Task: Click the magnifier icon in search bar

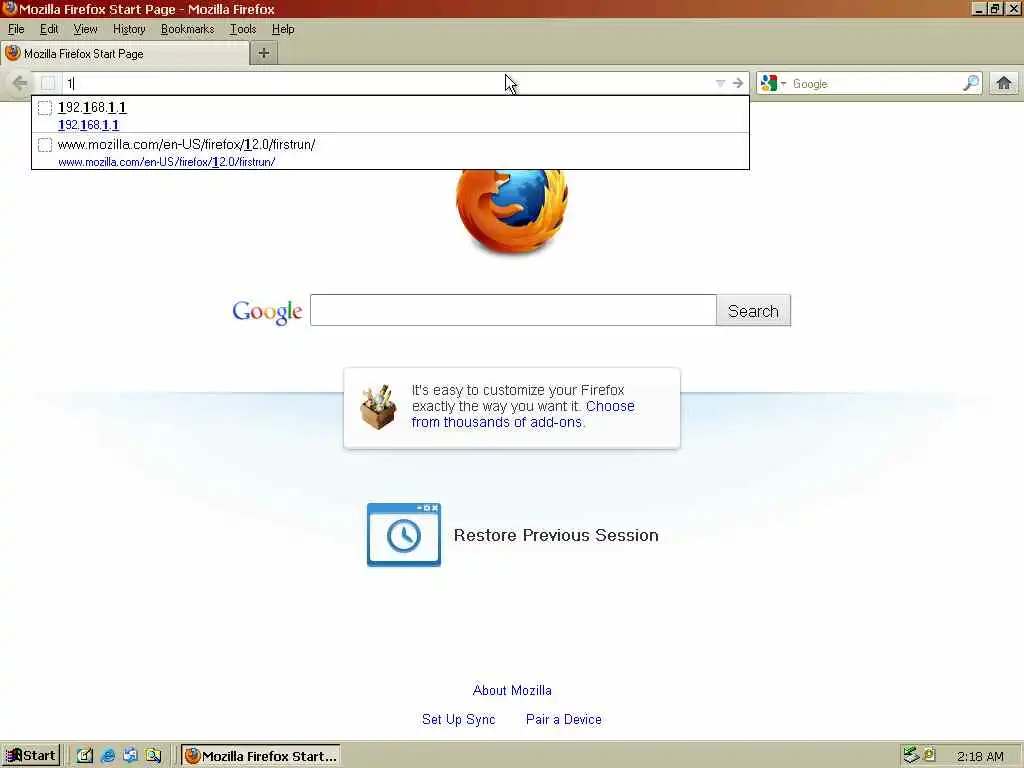Action: (x=971, y=83)
